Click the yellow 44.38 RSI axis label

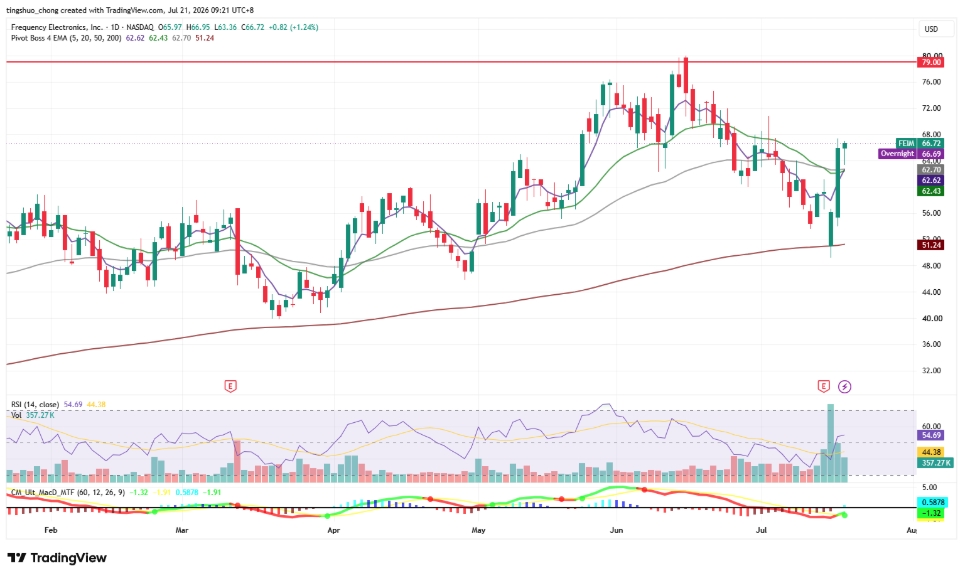click(930, 452)
